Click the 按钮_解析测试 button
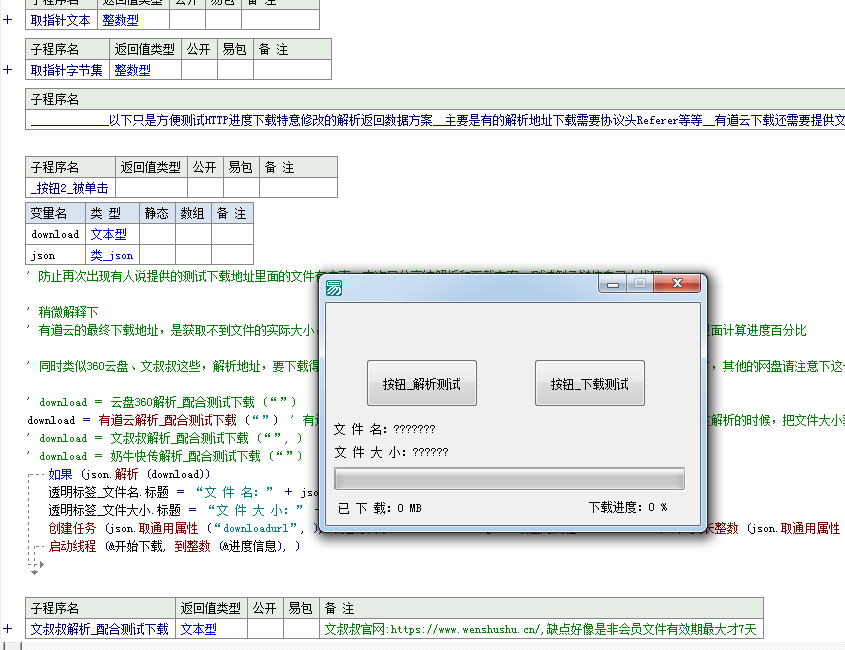 [x=421, y=384]
